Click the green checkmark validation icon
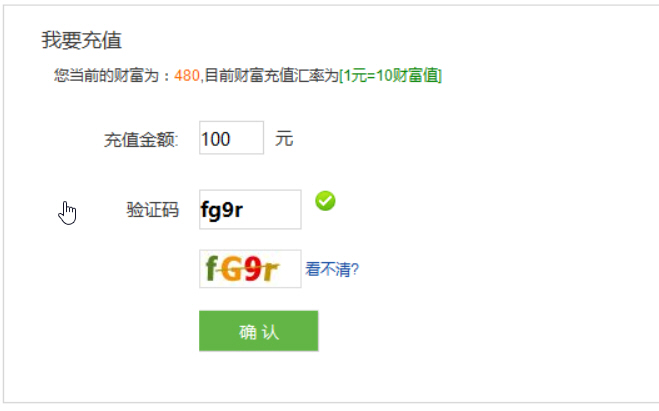Image resolution: width=659 pixels, height=411 pixels. (325, 201)
